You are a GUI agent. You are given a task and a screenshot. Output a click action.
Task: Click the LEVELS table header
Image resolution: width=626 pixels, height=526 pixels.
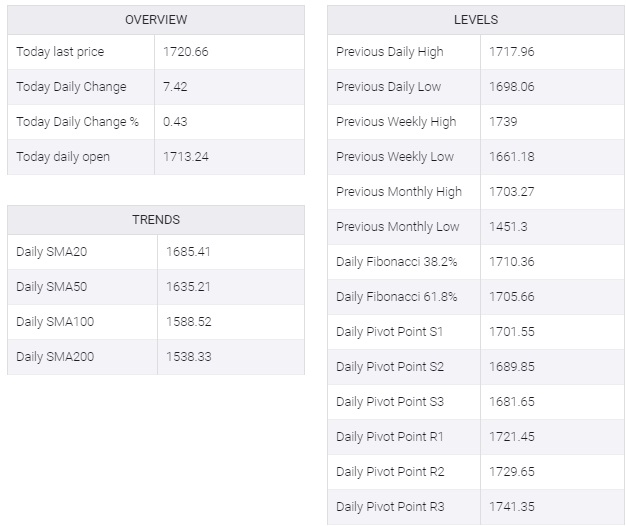click(x=475, y=20)
